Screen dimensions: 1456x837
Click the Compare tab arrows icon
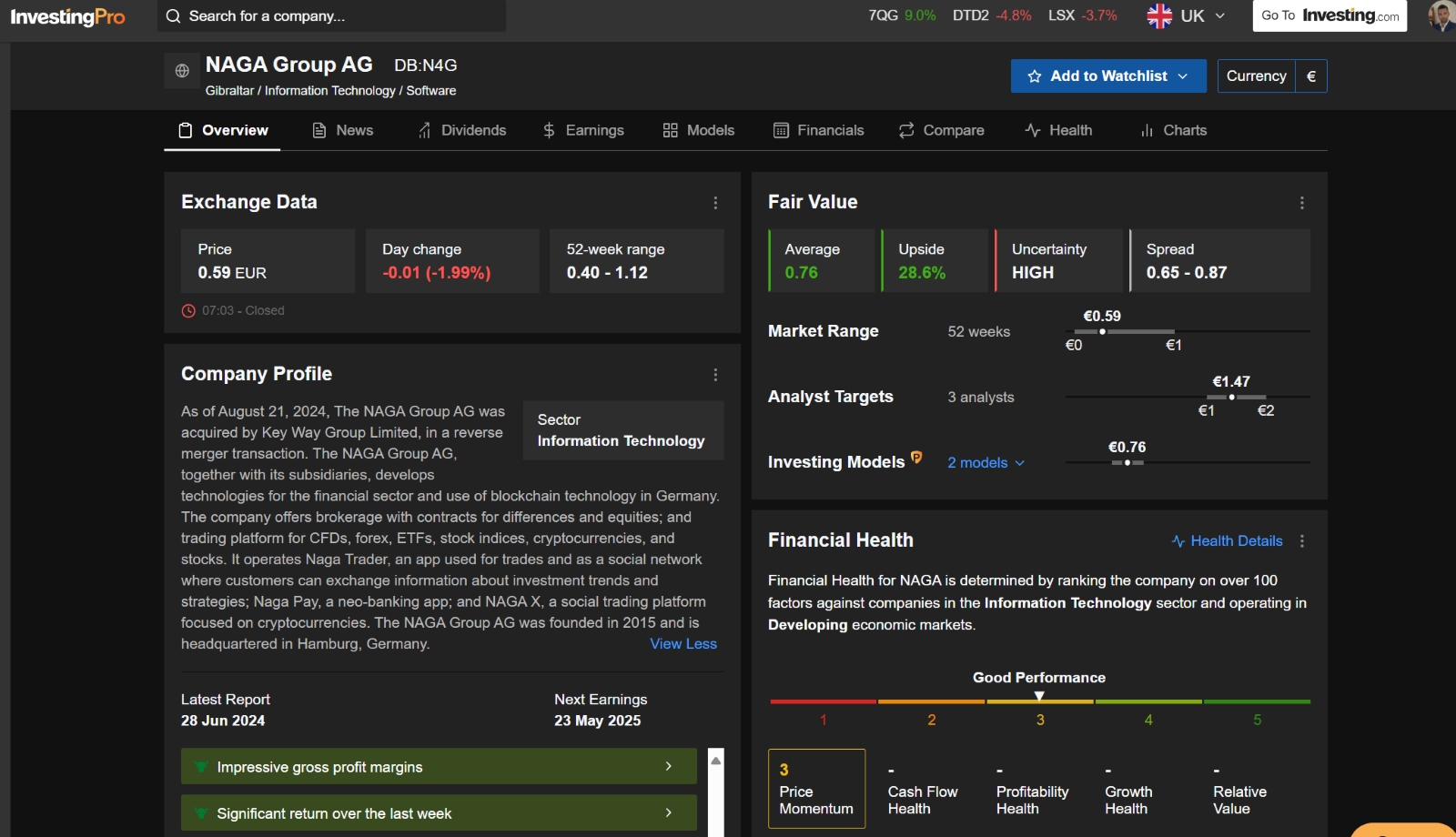click(906, 131)
